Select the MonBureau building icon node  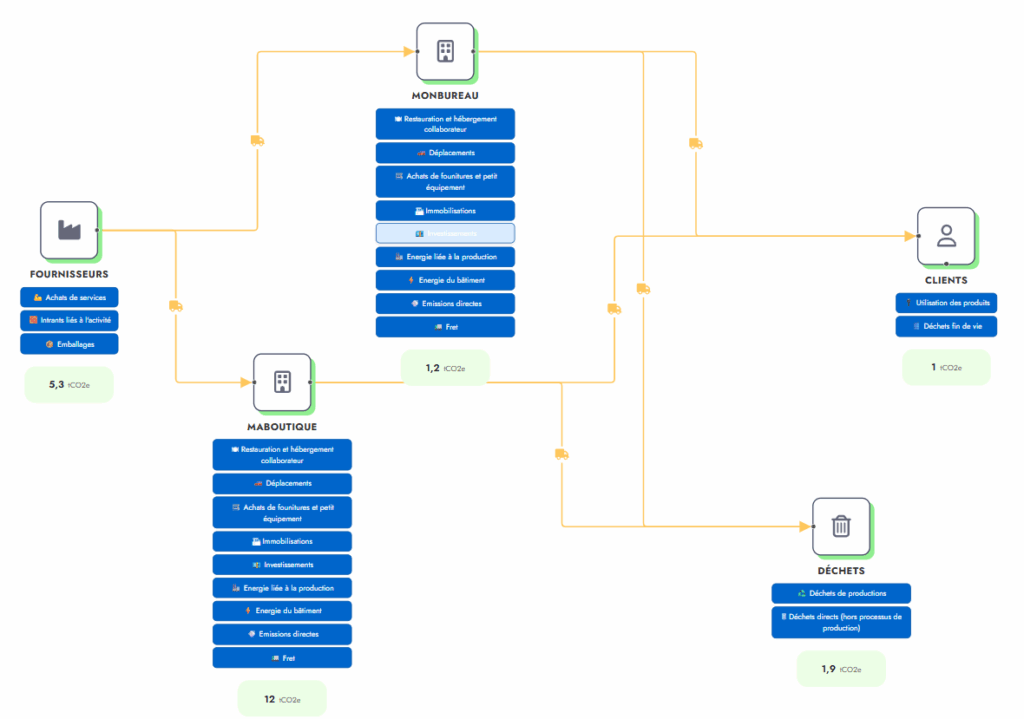[445, 51]
